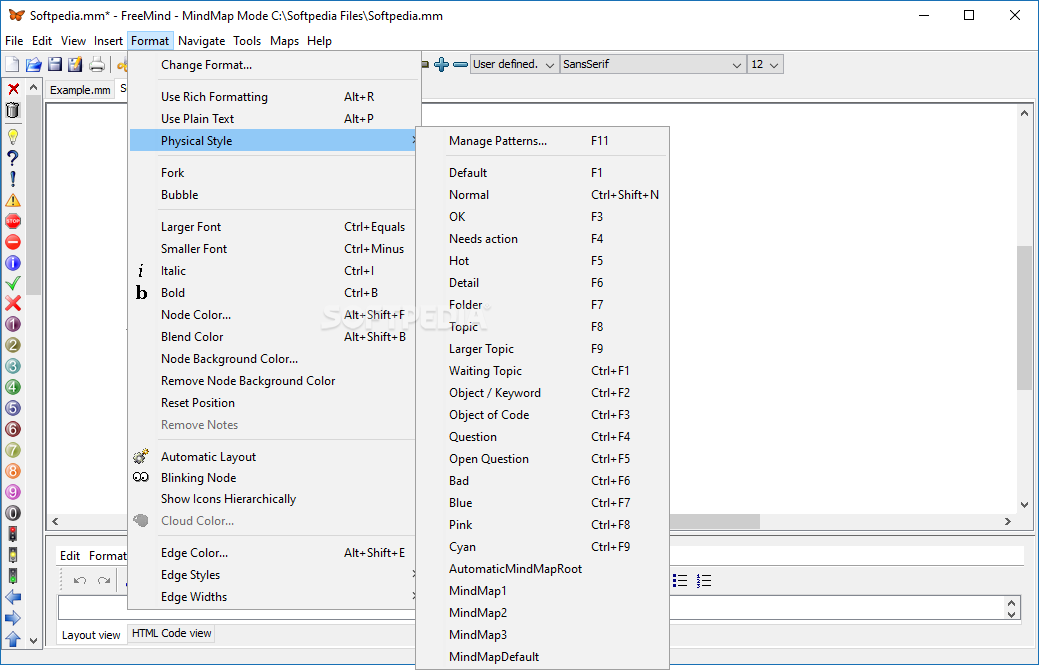Click the trash can remove-all-icons button
1039x670 pixels.
[x=13, y=110]
